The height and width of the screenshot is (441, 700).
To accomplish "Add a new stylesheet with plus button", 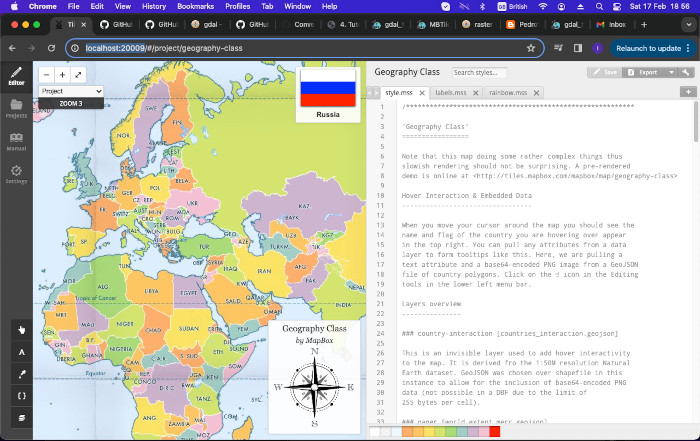I will (688, 92).
